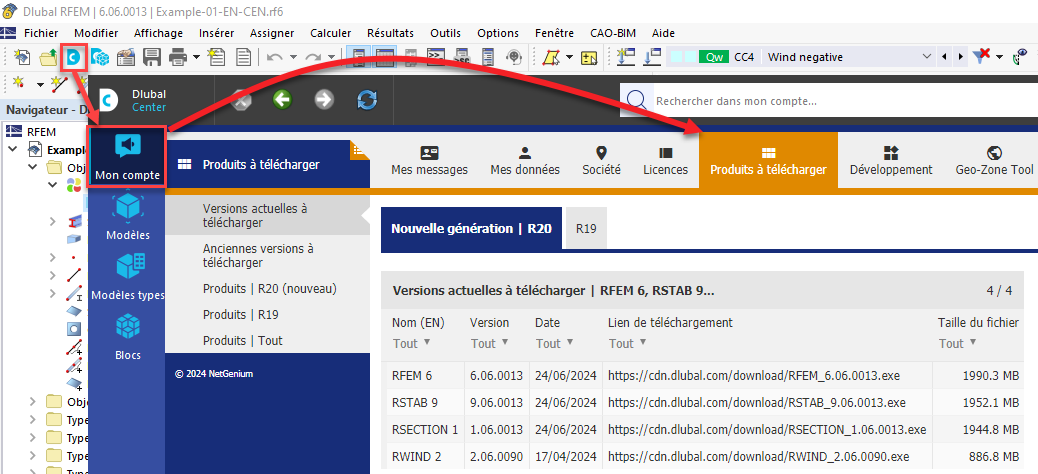Screen dimensions: 1038x474
Task: Open Version column filter Tout
Action: click(492, 343)
